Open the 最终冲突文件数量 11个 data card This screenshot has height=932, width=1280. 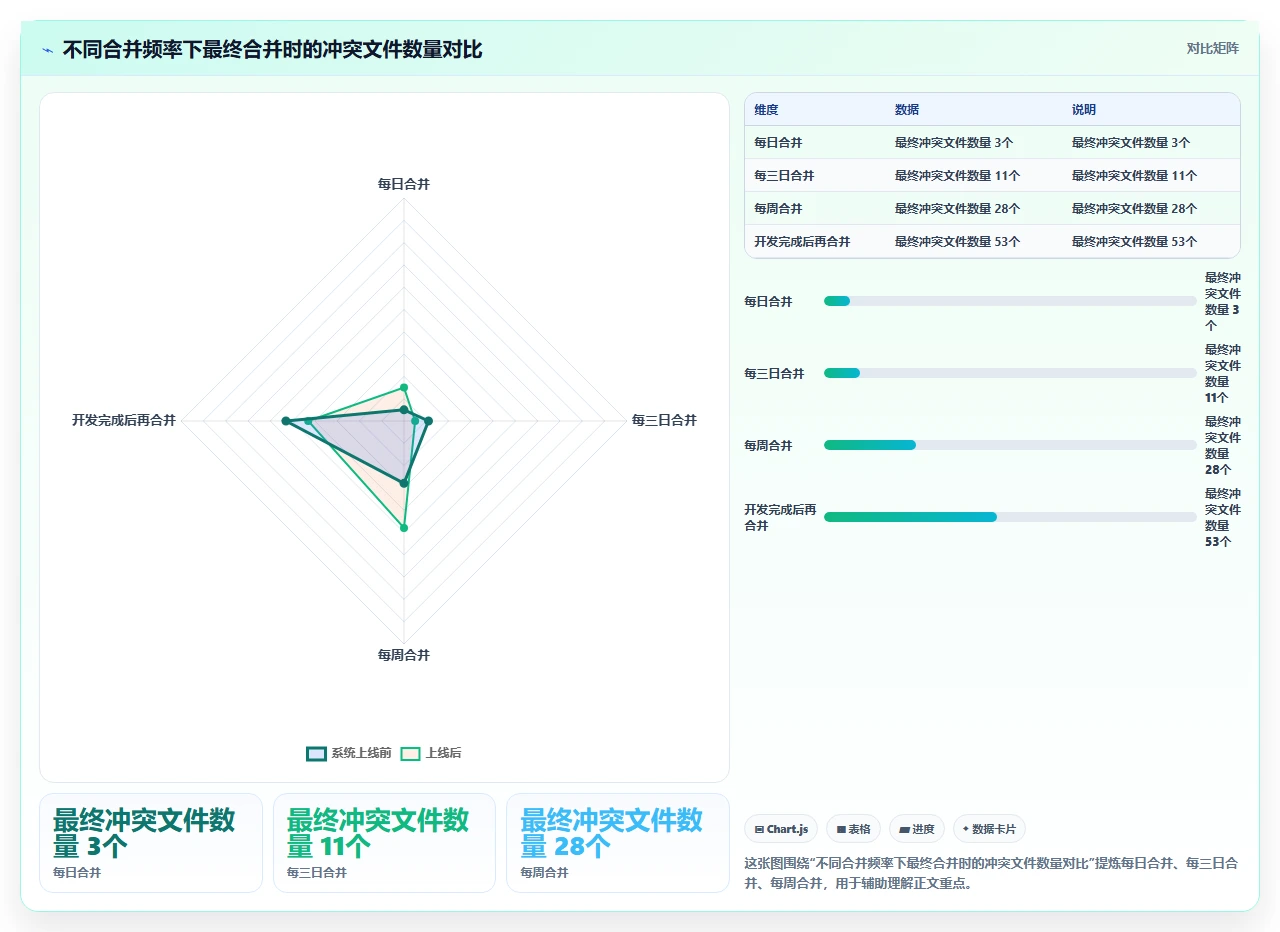coord(384,843)
